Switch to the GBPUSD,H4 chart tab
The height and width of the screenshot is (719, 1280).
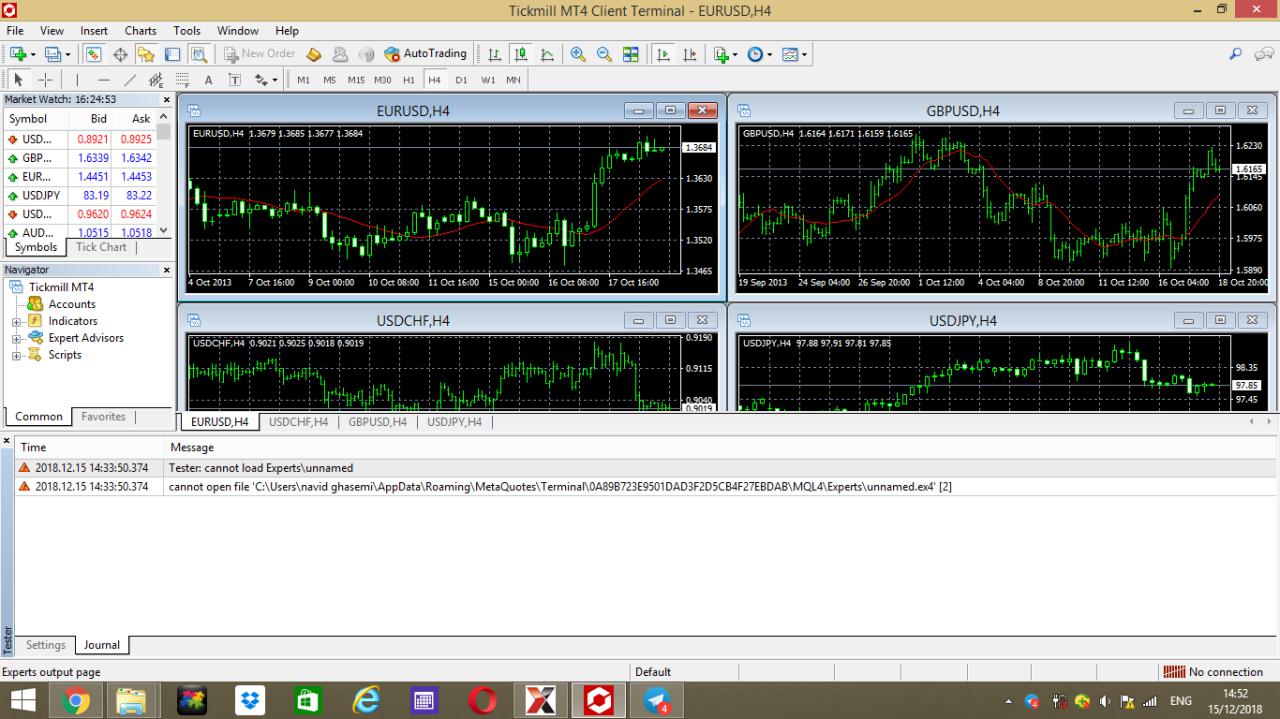click(x=378, y=422)
